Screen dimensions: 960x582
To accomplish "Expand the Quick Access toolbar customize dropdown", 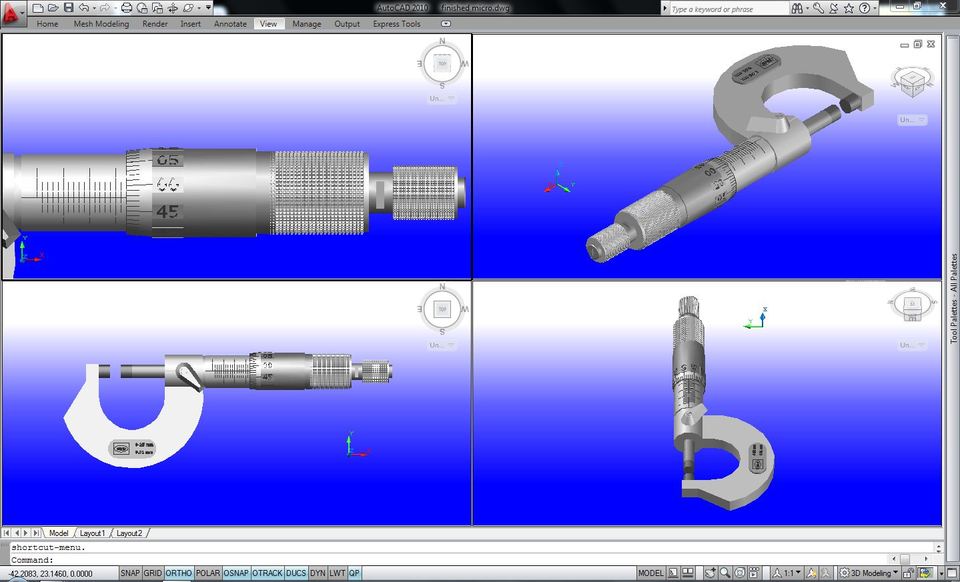I will [208, 6].
